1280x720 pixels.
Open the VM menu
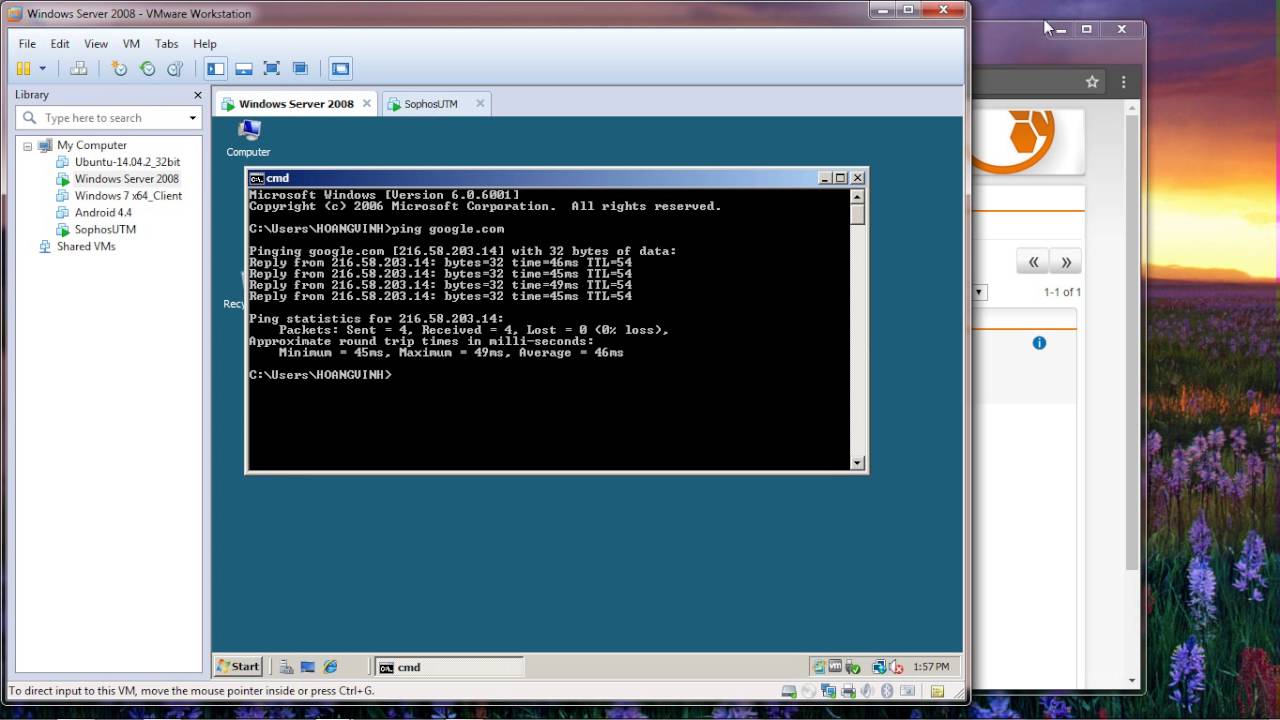pyautogui.click(x=131, y=44)
